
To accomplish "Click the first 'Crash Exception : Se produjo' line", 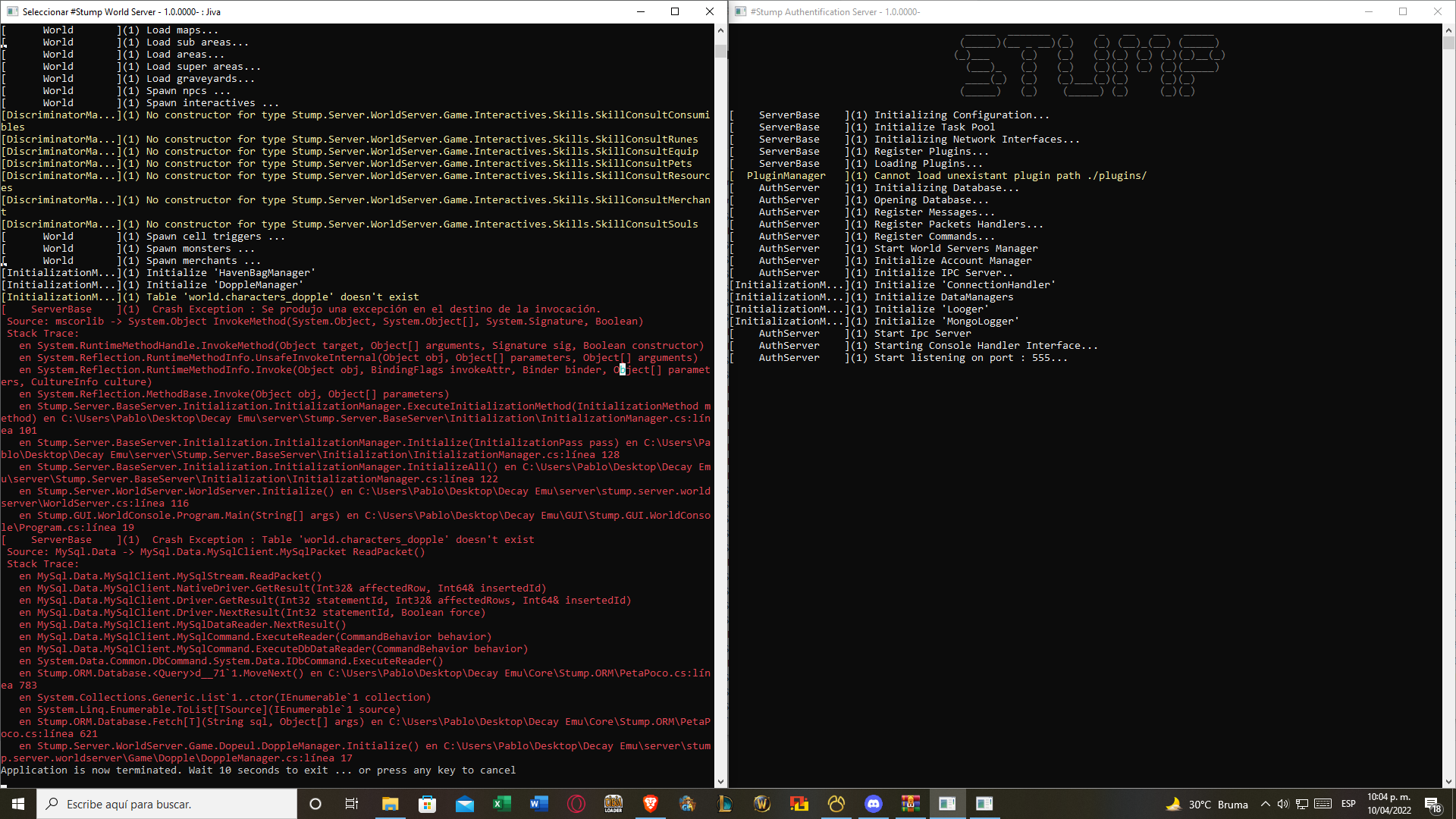I will coord(300,309).
